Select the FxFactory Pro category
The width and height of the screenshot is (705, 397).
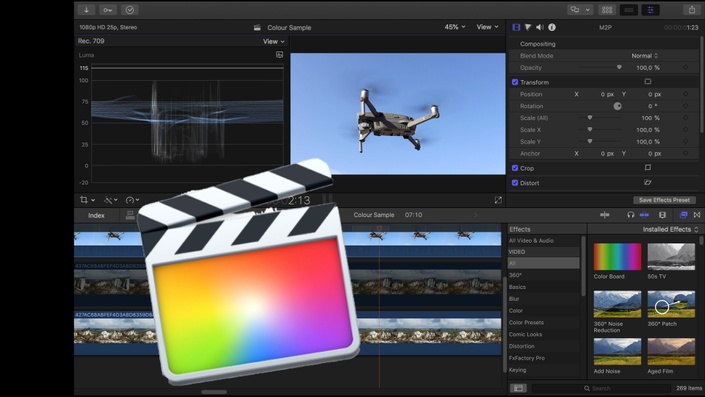tap(544, 358)
